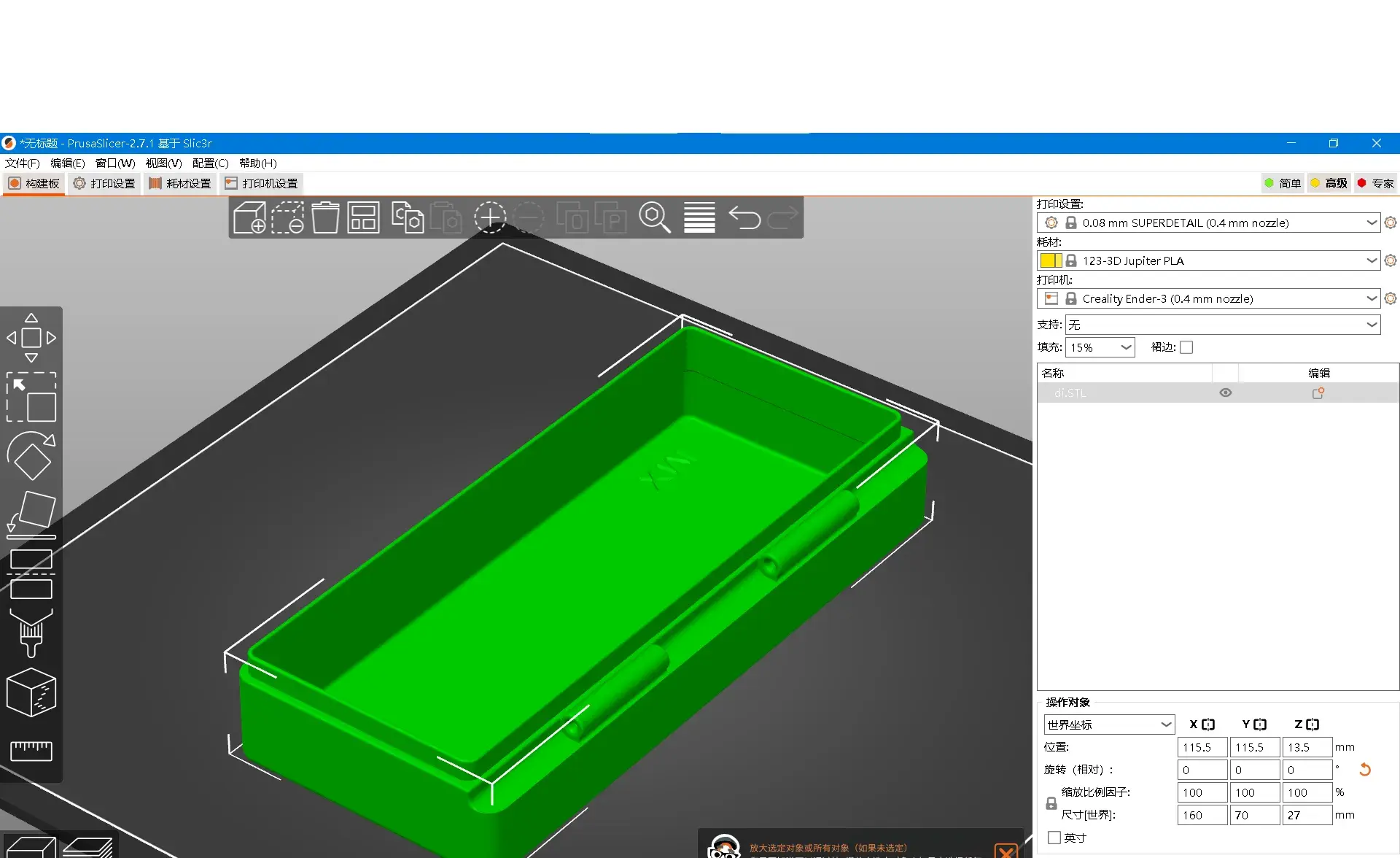Click the Undo arrow icon
The height and width of the screenshot is (858, 1400).
click(x=744, y=217)
